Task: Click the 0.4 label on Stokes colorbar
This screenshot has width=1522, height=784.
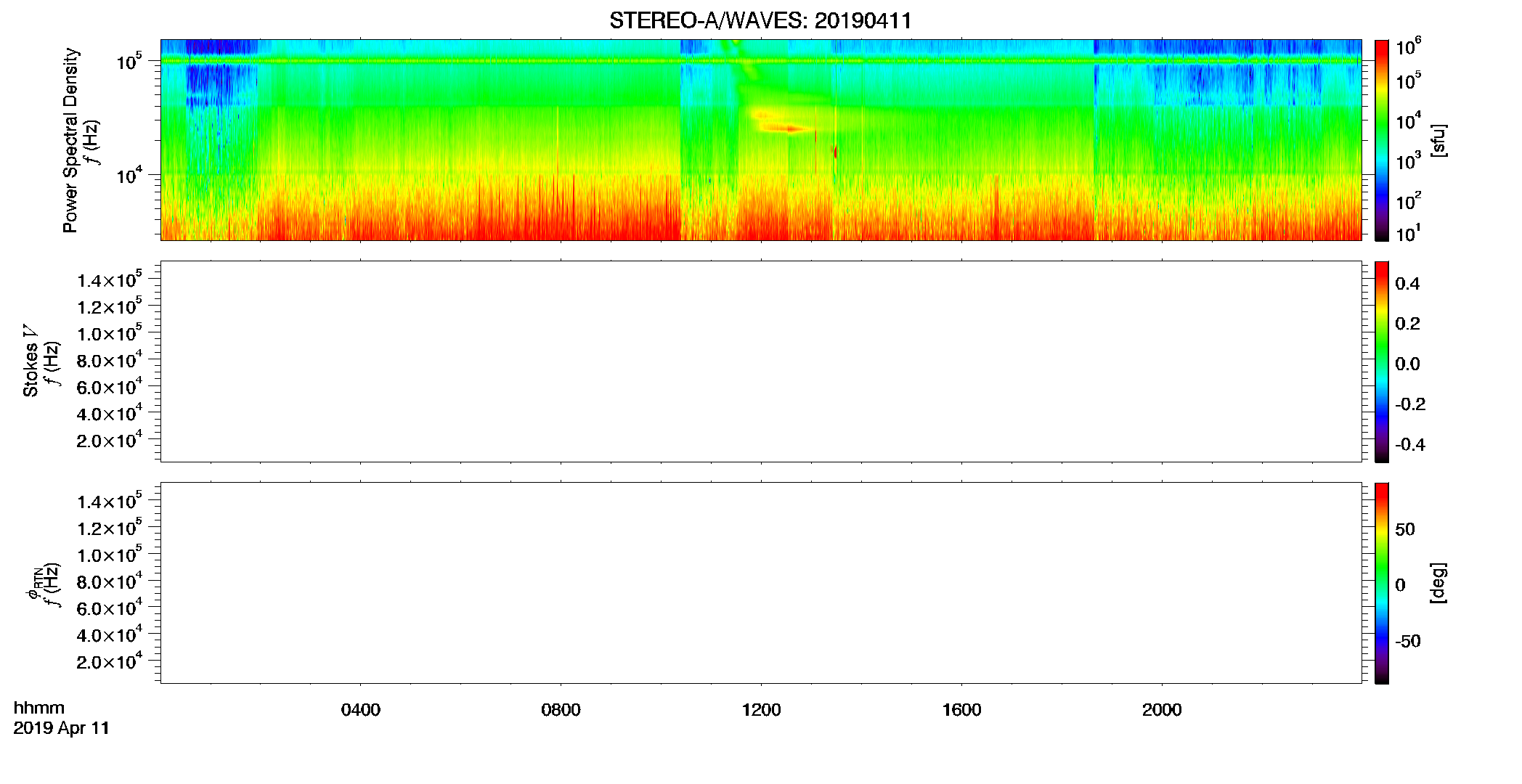Action: click(x=1407, y=284)
